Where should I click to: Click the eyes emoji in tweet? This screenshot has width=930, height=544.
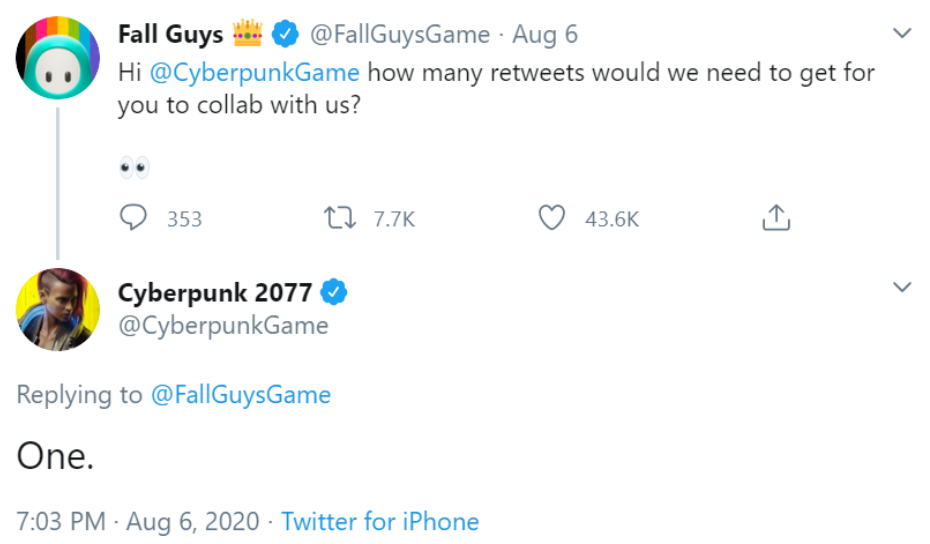134,168
